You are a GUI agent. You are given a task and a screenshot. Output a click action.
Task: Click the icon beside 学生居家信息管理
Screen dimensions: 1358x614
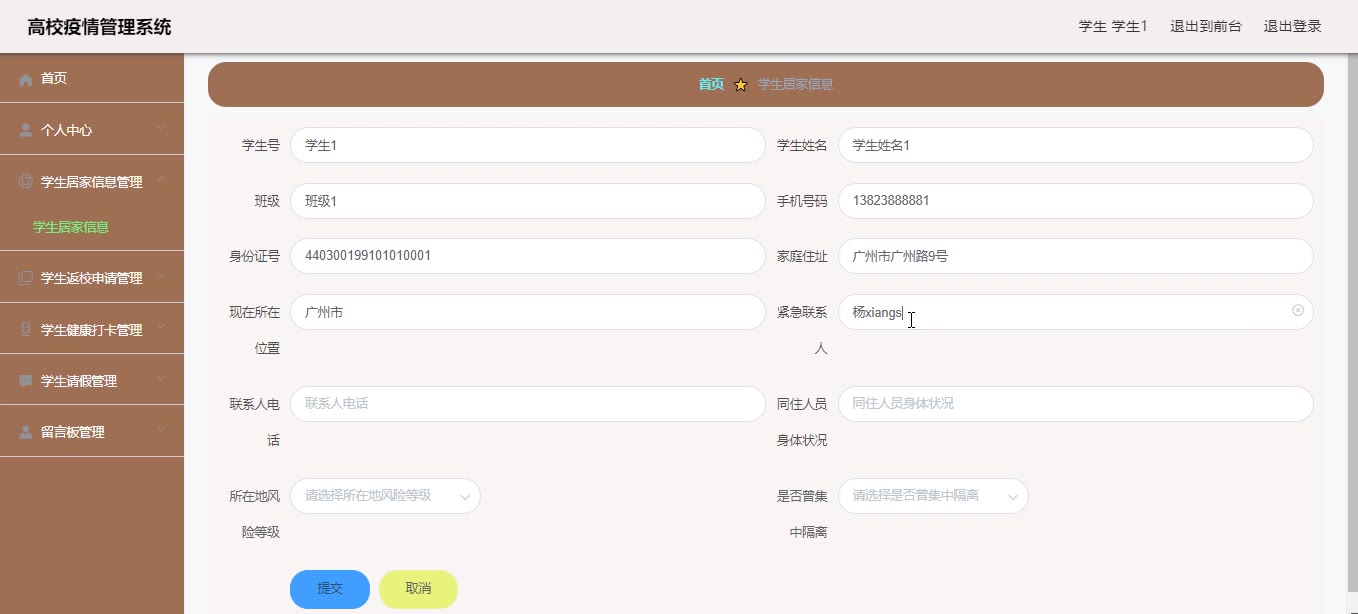coord(26,182)
